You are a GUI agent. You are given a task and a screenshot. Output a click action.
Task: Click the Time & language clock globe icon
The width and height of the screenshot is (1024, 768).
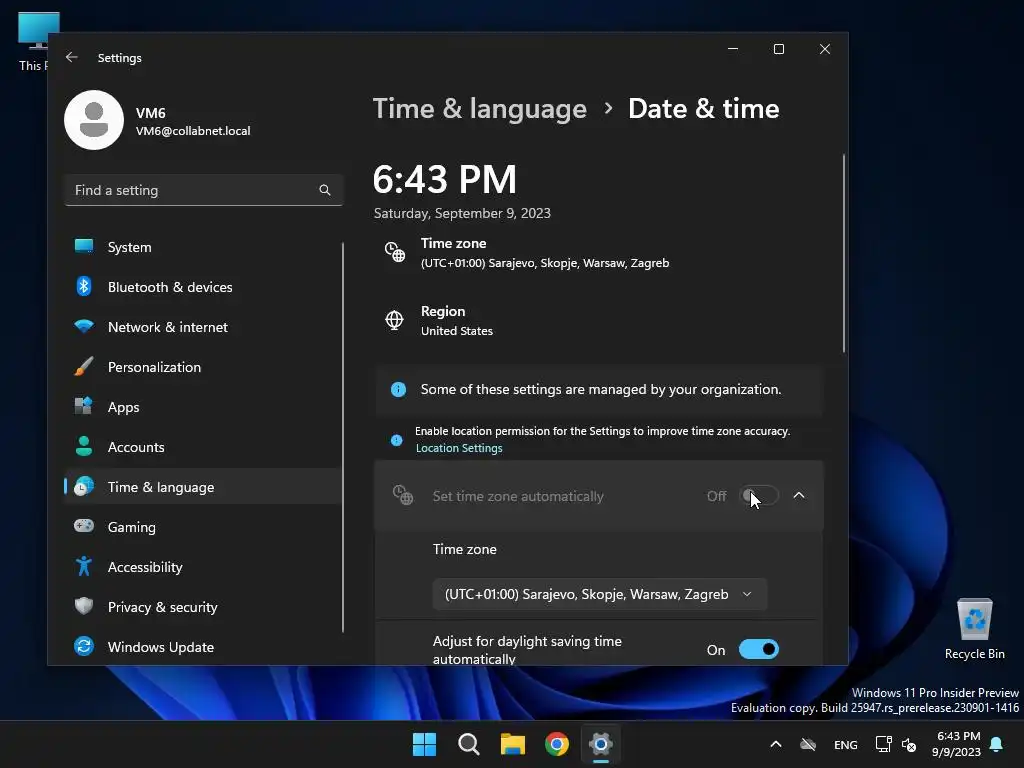tap(84, 487)
